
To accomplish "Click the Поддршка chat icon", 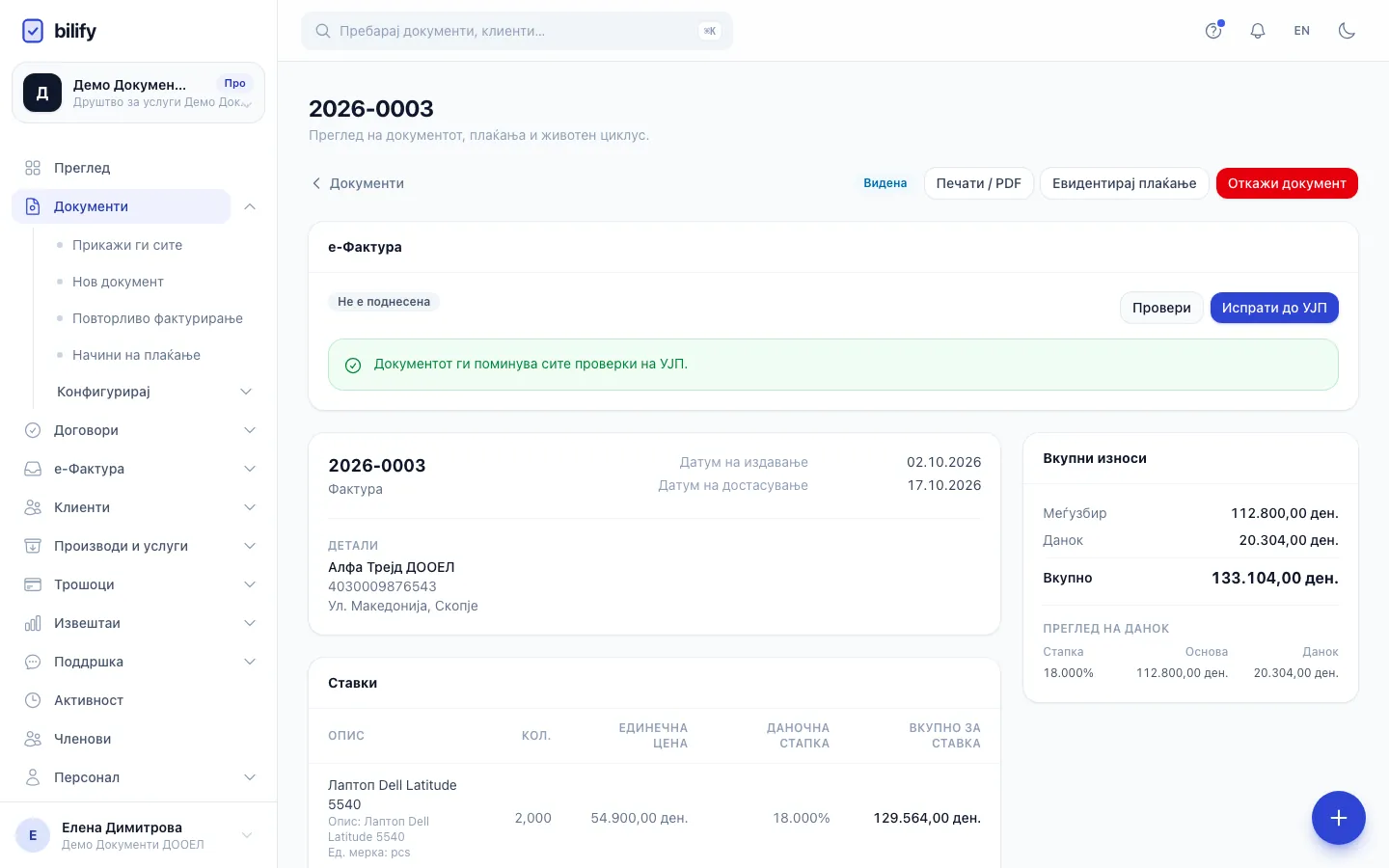I will click(x=33, y=662).
